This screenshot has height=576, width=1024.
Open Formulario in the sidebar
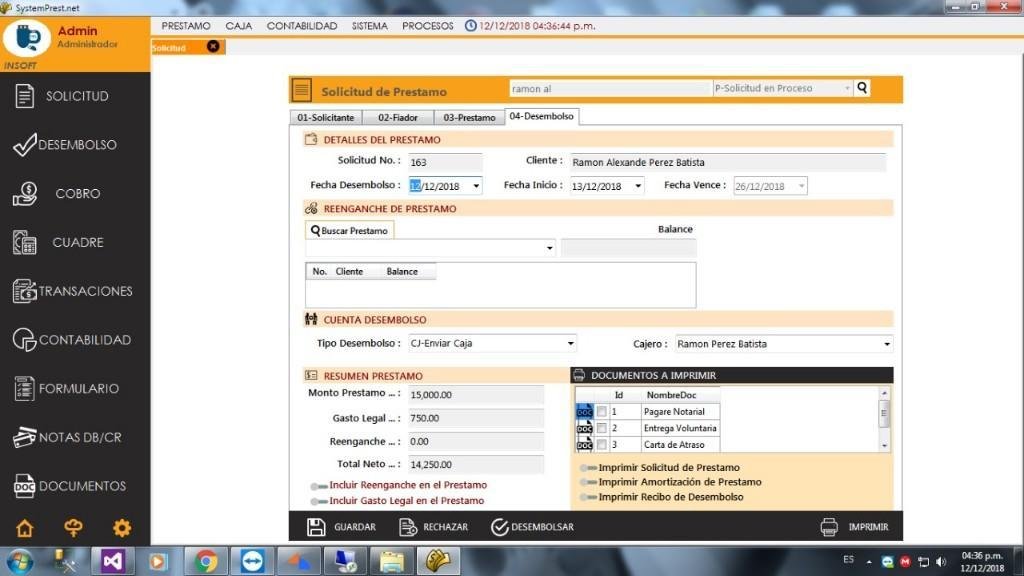pos(66,389)
